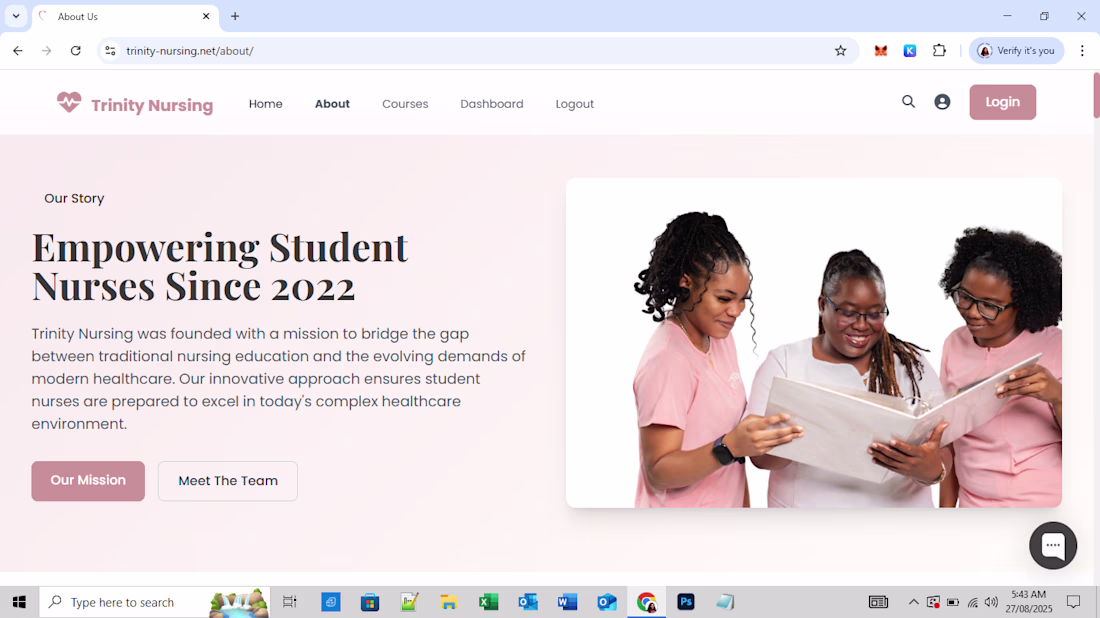
Task: Click the Logout nav item
Action: (x=575, y=104)
